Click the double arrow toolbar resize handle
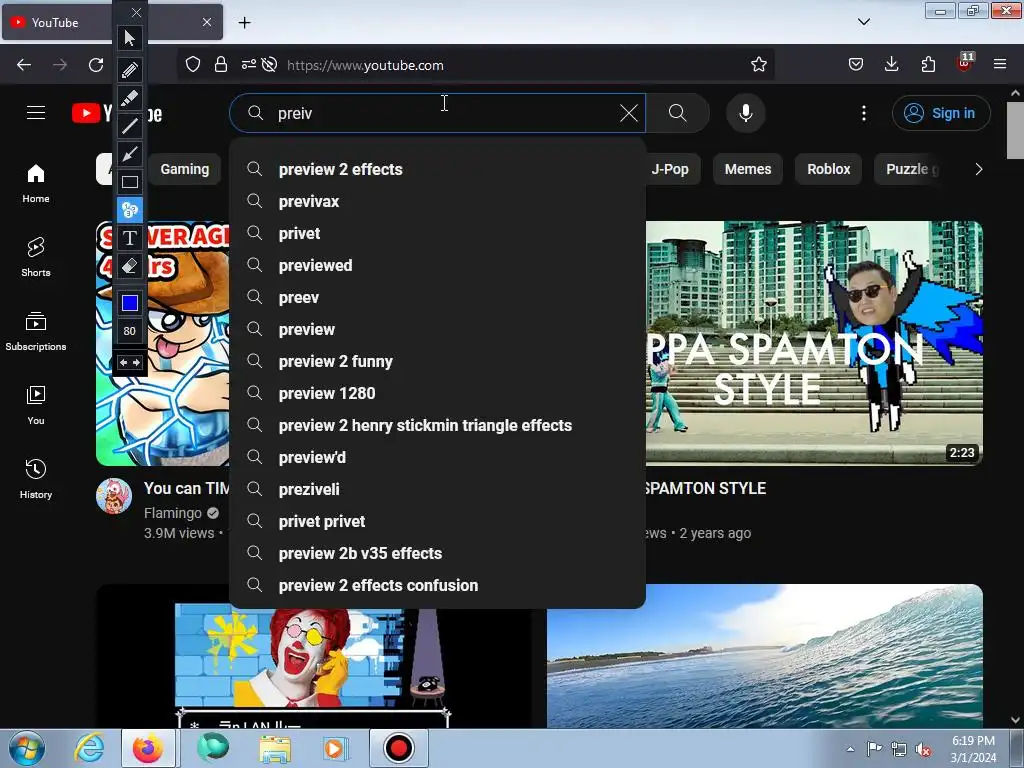 pyautogui.click(x=129, y=362)
